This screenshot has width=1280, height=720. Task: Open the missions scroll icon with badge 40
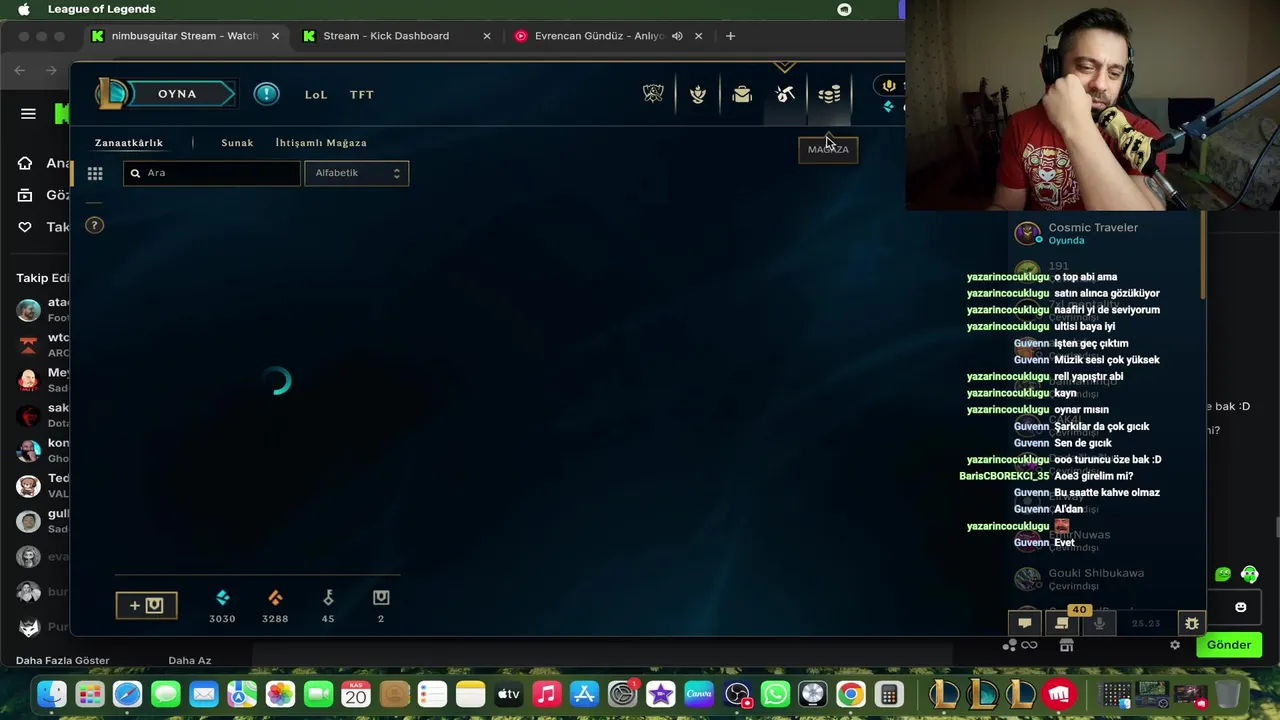[1062, 623]
